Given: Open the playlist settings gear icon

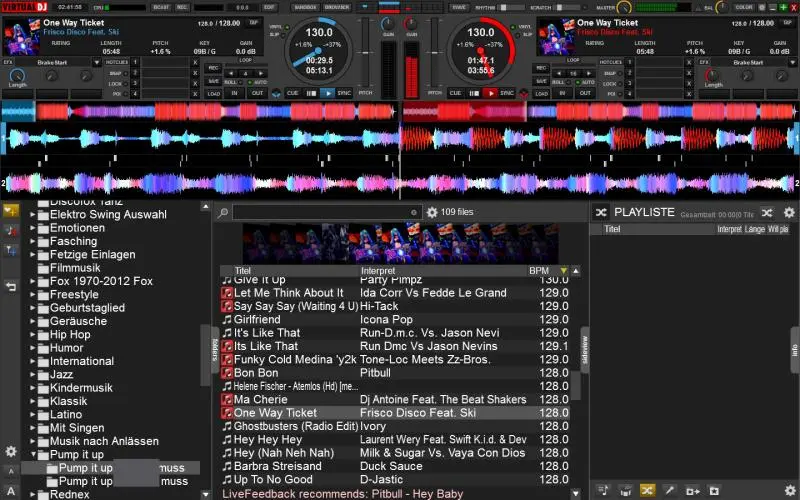Looking at the screenshot, I should [x=788, y=212].
